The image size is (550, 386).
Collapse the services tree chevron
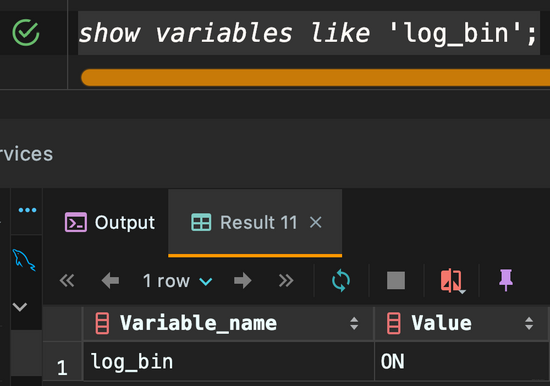[20, 307]
